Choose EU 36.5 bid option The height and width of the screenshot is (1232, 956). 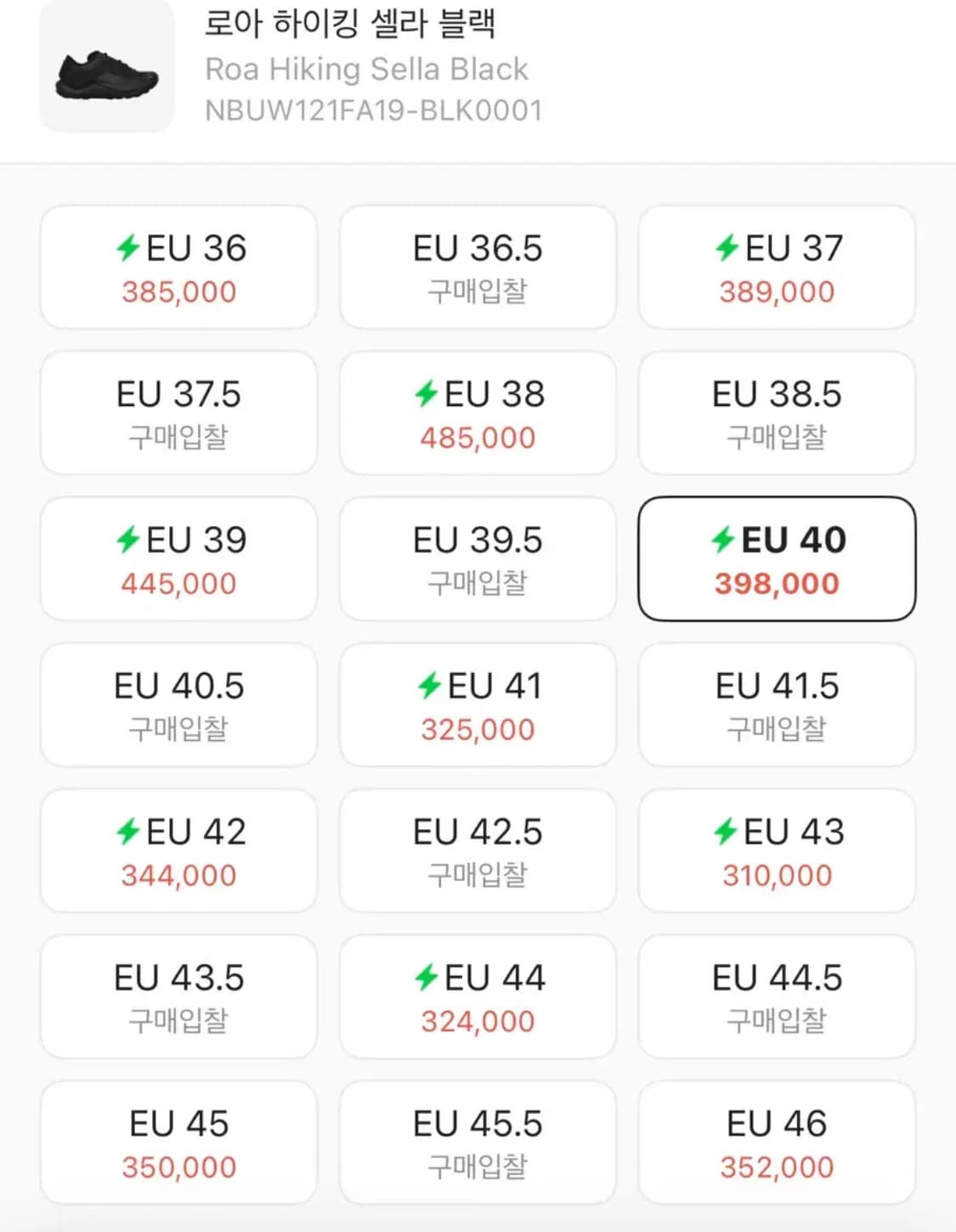click(x=478, y=268)
